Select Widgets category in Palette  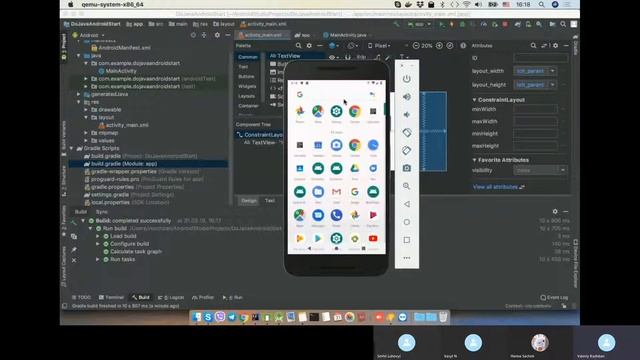point(247,87)
